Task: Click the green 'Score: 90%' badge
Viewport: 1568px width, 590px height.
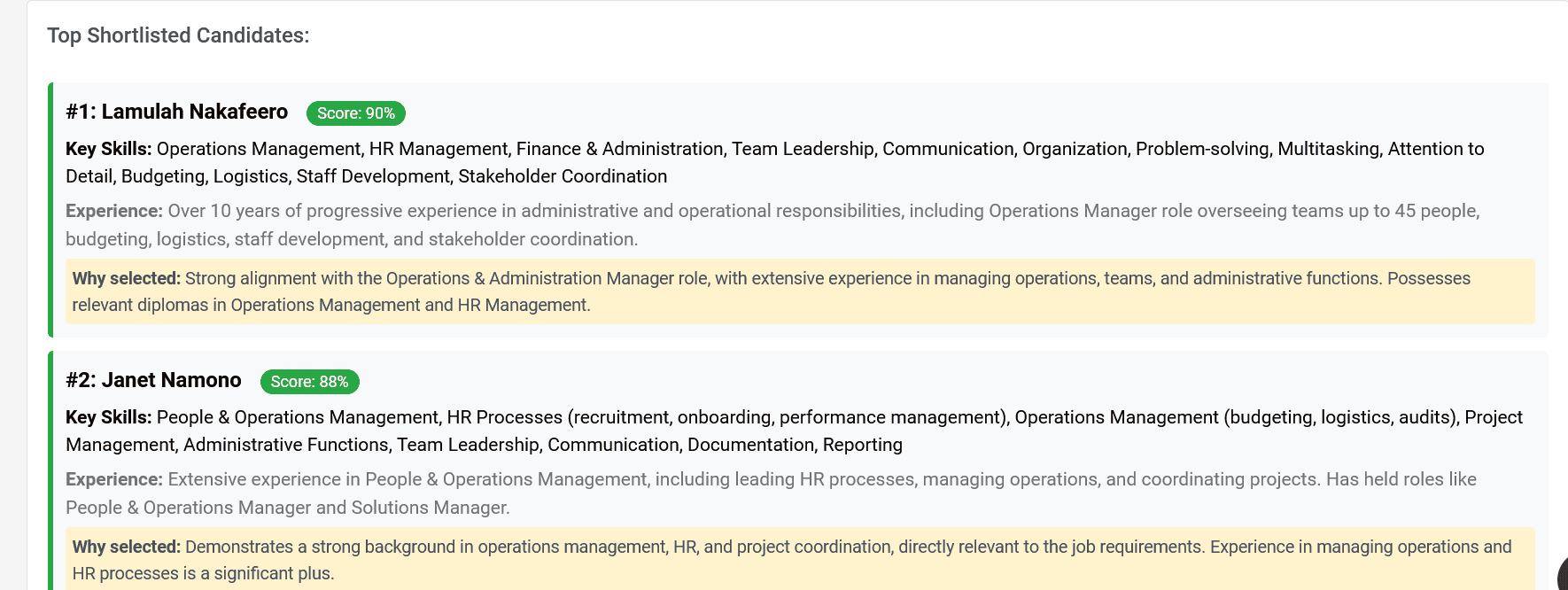Action: pos(356,113)
